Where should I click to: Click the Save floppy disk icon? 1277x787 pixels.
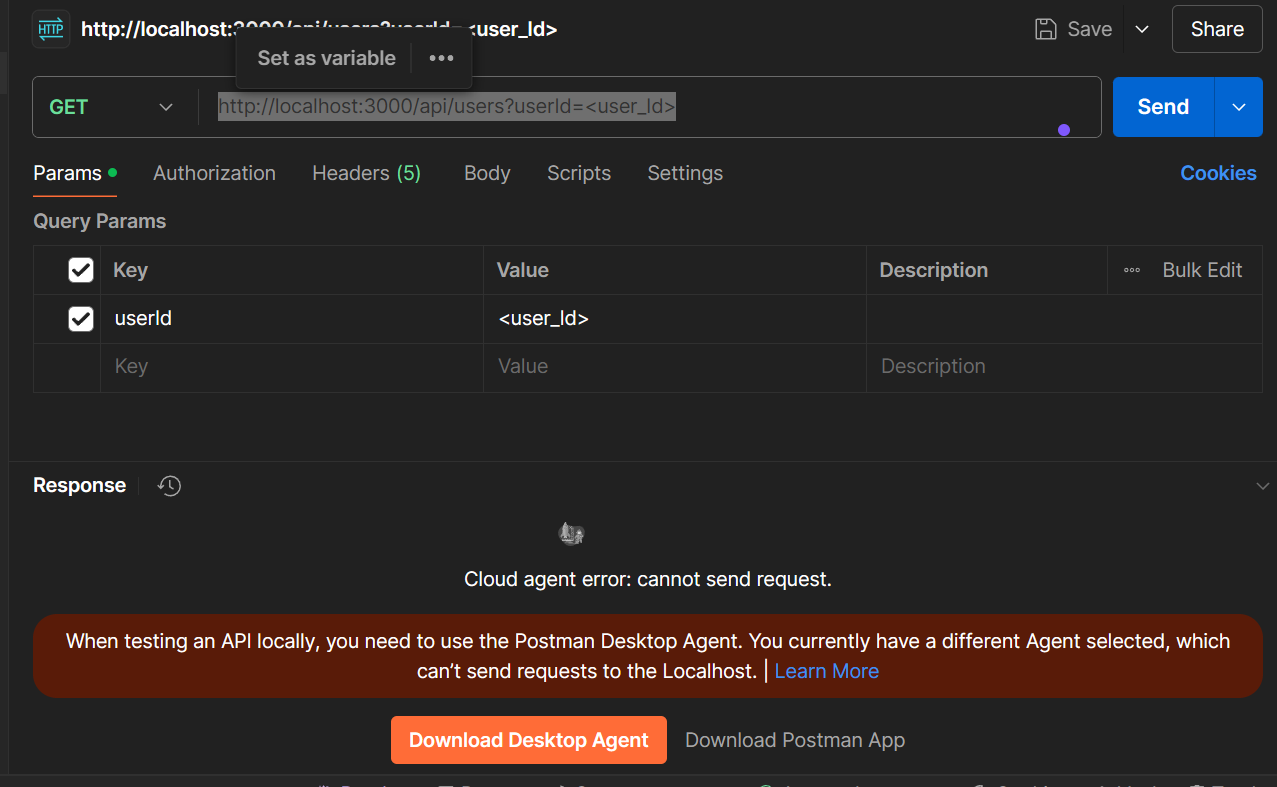pyautogui.click(x=1045, y=29)
